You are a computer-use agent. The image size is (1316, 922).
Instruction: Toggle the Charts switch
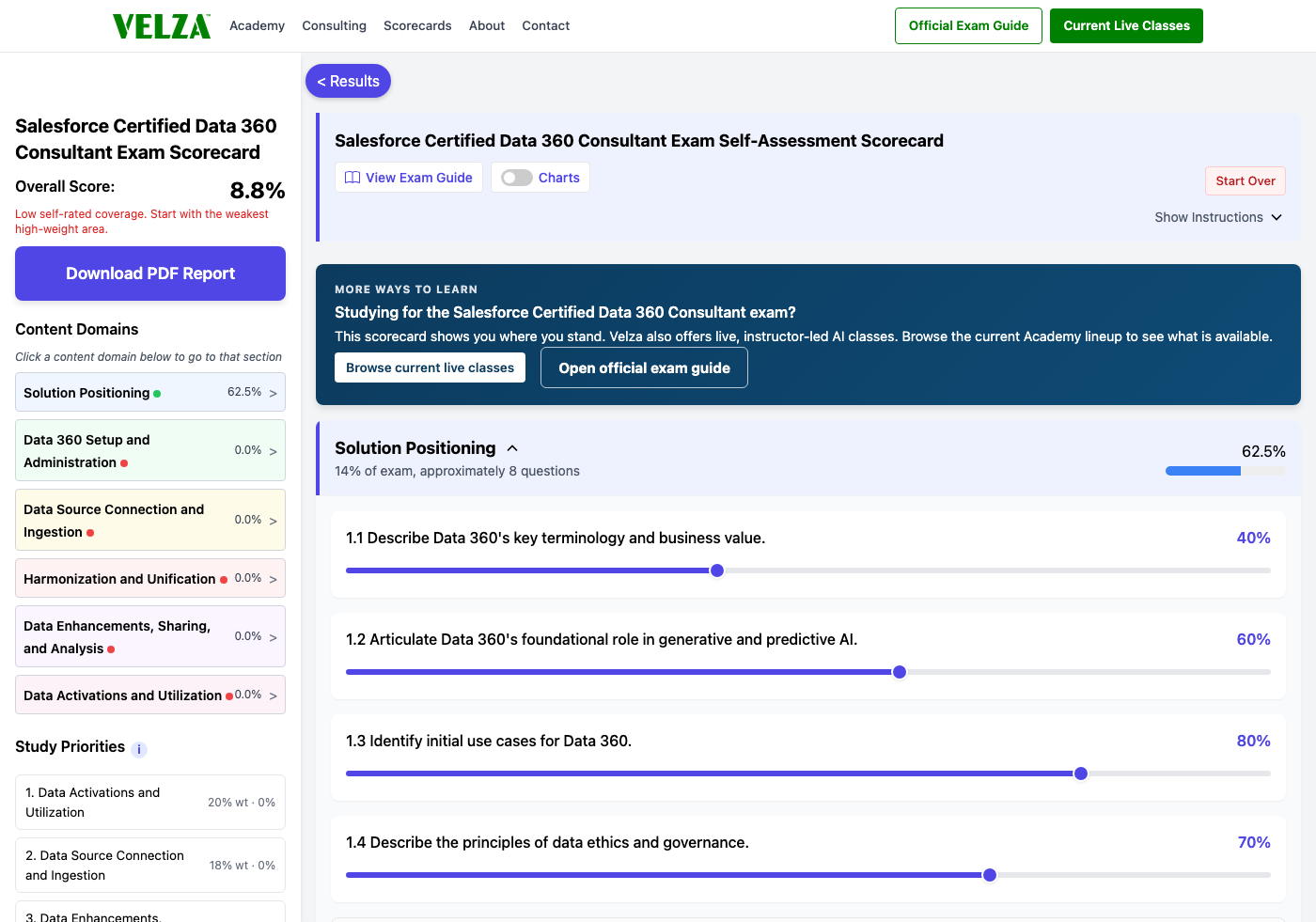[x=517, y=178]
